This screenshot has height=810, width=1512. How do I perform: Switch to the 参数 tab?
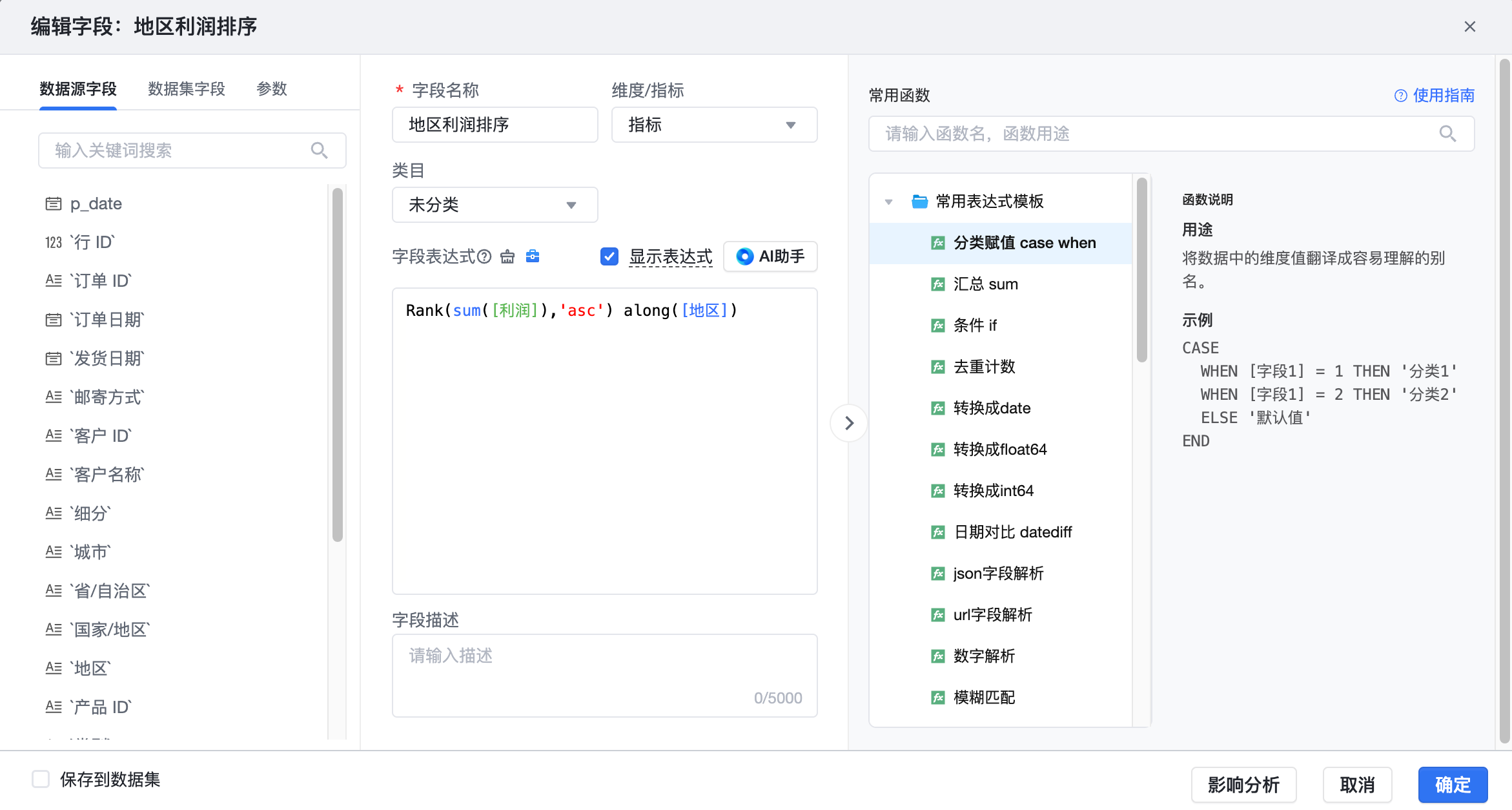[272, 89]
